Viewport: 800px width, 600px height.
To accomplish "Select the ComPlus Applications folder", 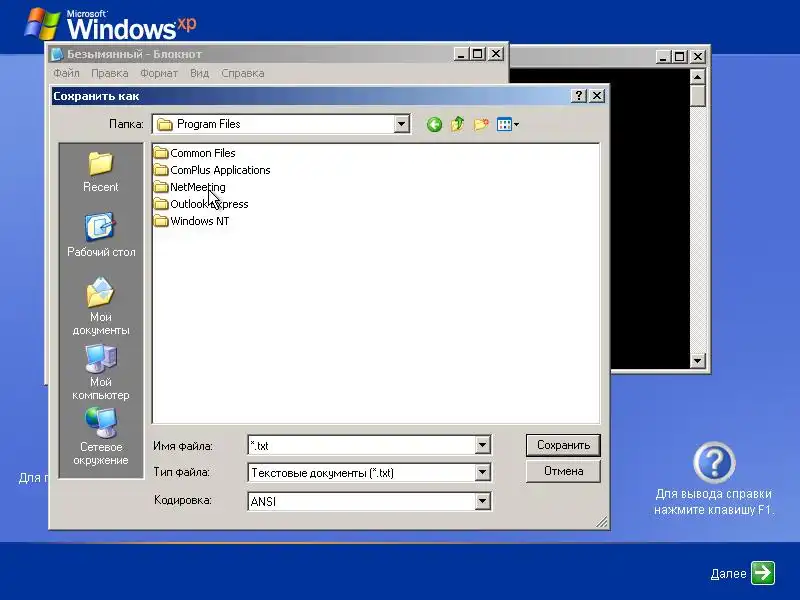I will coord(212,170).
